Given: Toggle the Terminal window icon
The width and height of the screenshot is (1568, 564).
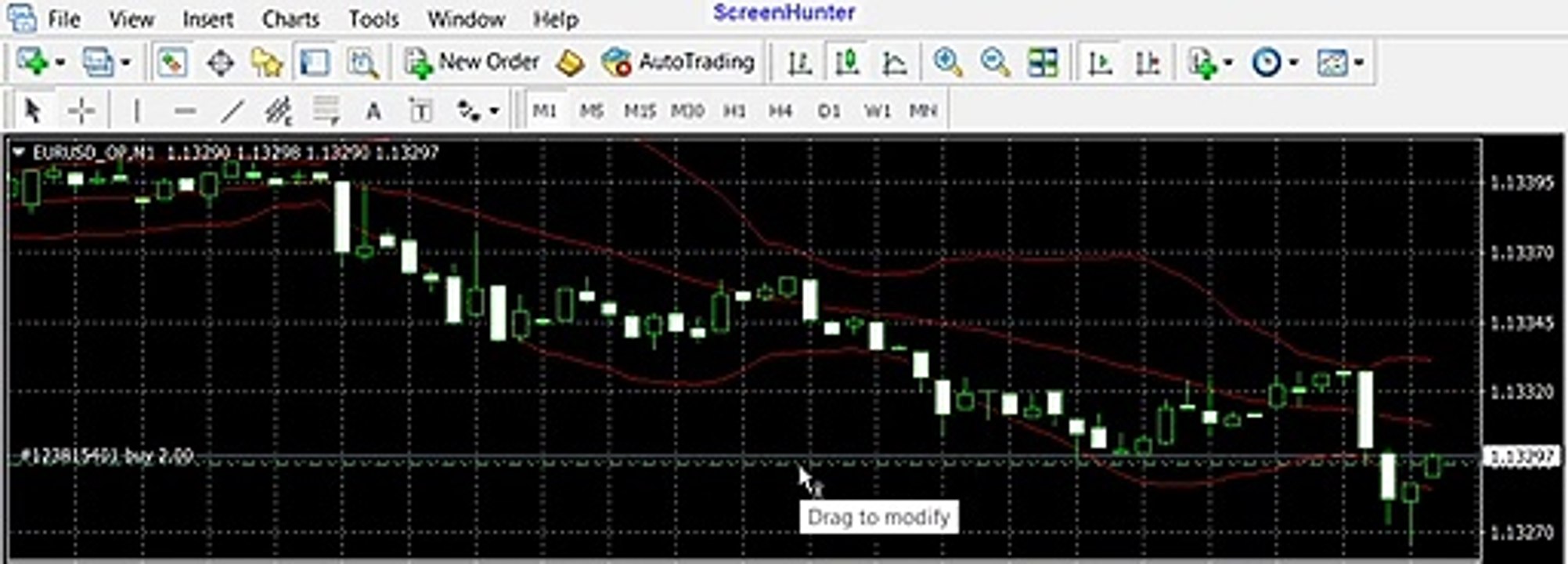Looking at the screenshot, I should tap(315, 62).
